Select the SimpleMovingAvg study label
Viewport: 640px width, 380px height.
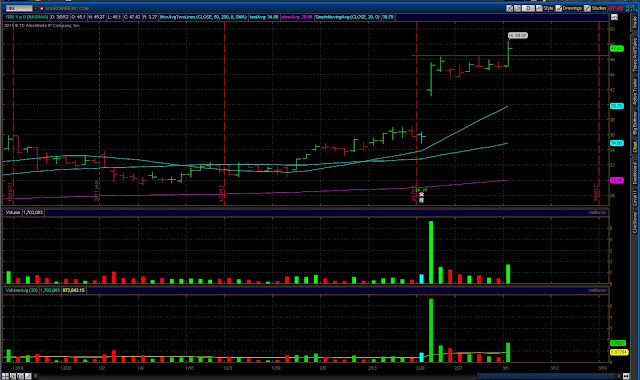click(x=347, y=17)
